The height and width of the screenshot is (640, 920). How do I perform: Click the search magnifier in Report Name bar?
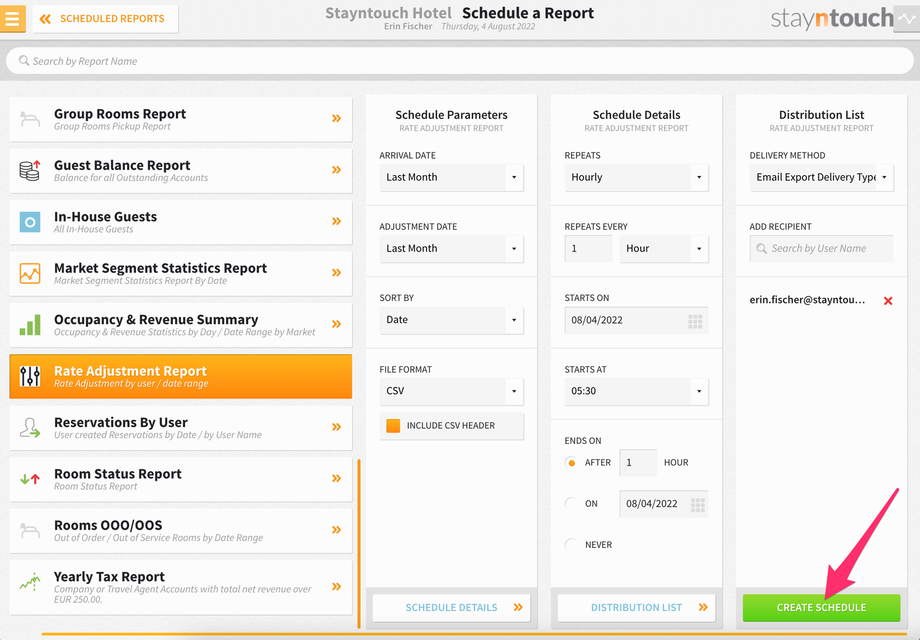pyautogui.click(x=24, y=60)
